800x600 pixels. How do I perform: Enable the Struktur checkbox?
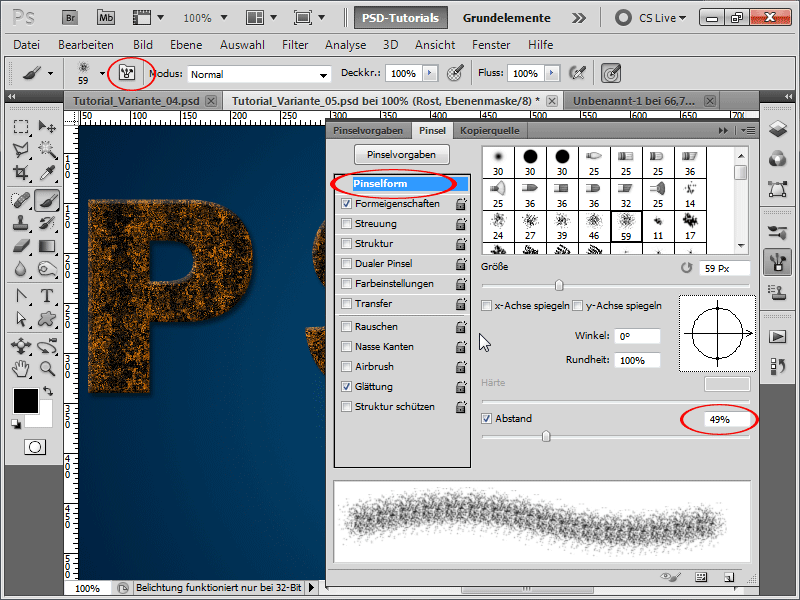tap(346, 243)
